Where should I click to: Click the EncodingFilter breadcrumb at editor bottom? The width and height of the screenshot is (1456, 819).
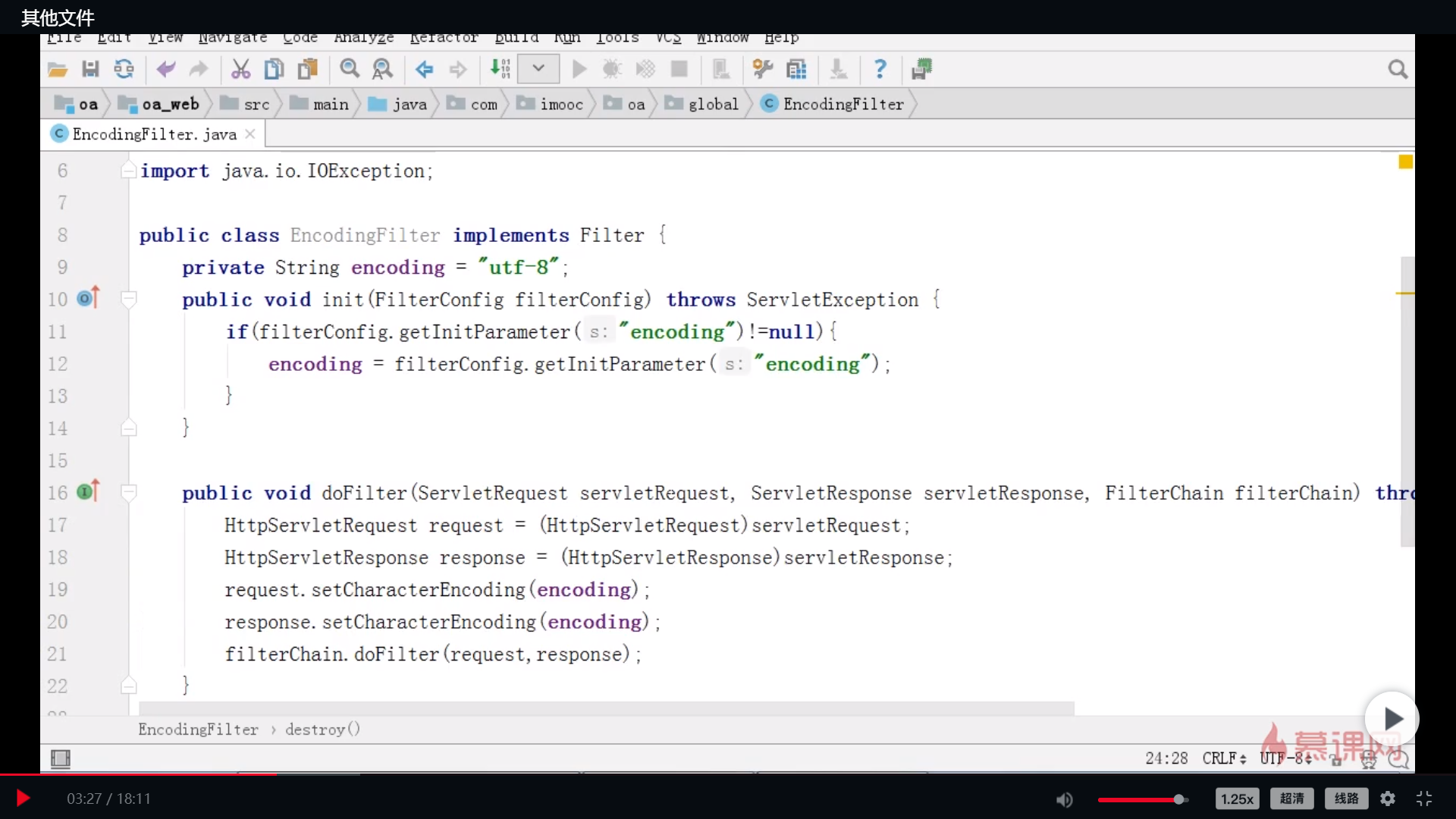point(198,730)
